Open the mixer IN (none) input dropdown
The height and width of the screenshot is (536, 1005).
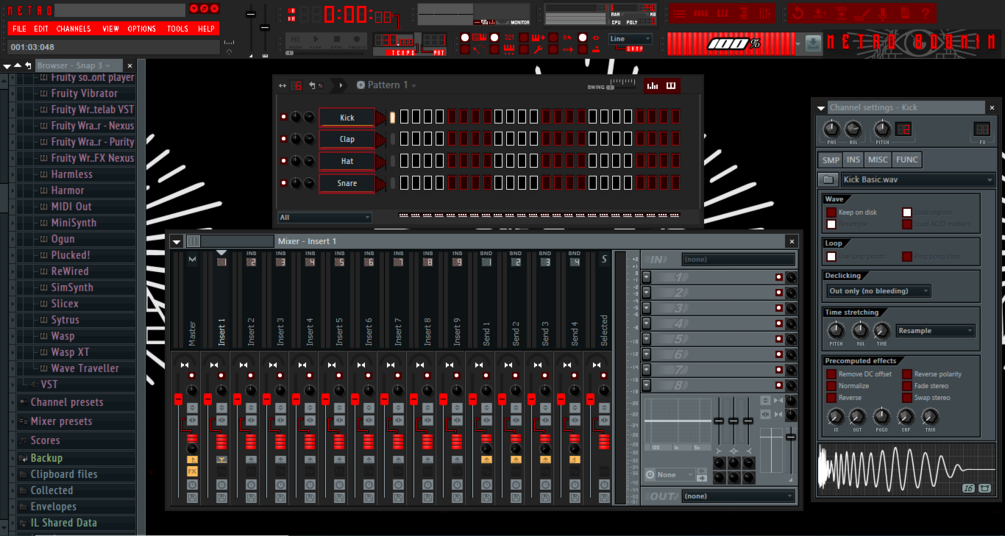click(738, 260)
